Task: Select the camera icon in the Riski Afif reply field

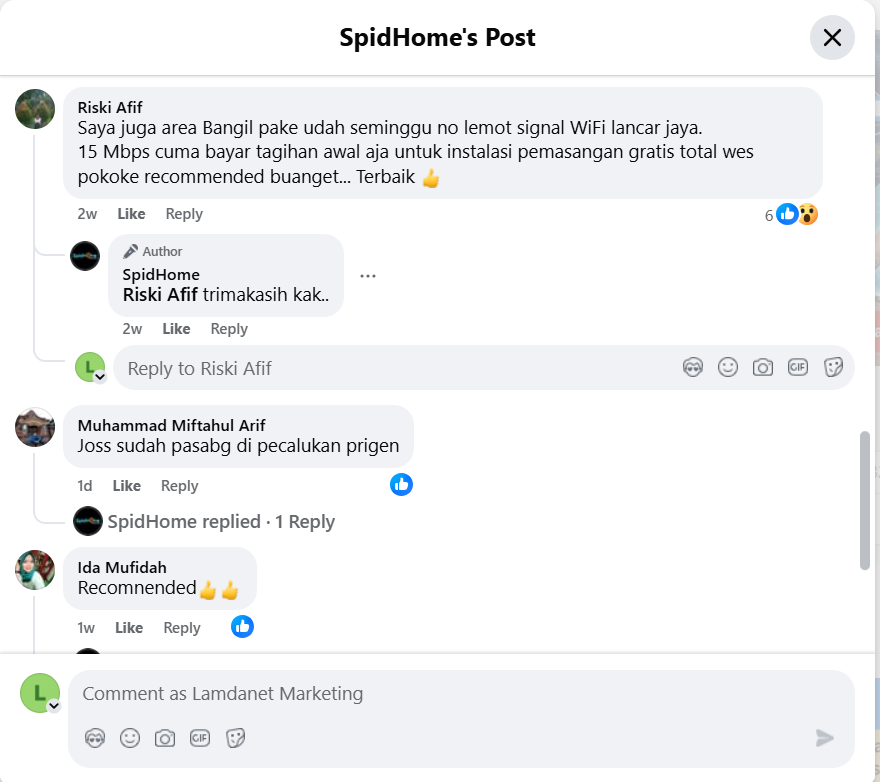Action: [763, 367]
